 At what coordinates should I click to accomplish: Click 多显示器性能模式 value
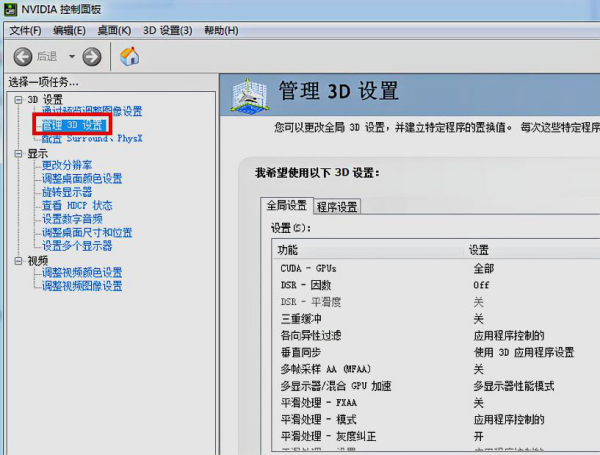click(514, 386)
